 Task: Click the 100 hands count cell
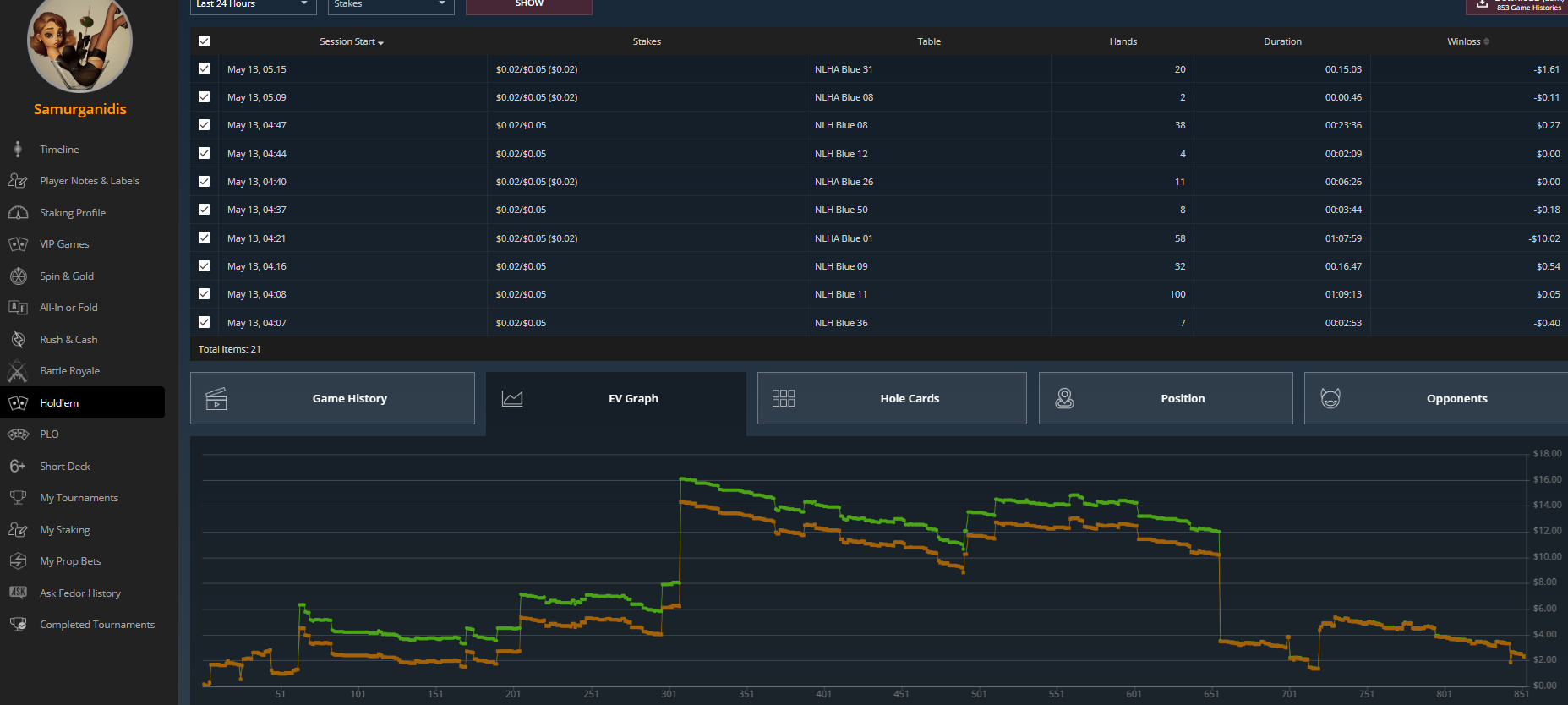click(x=1177, y=294)
